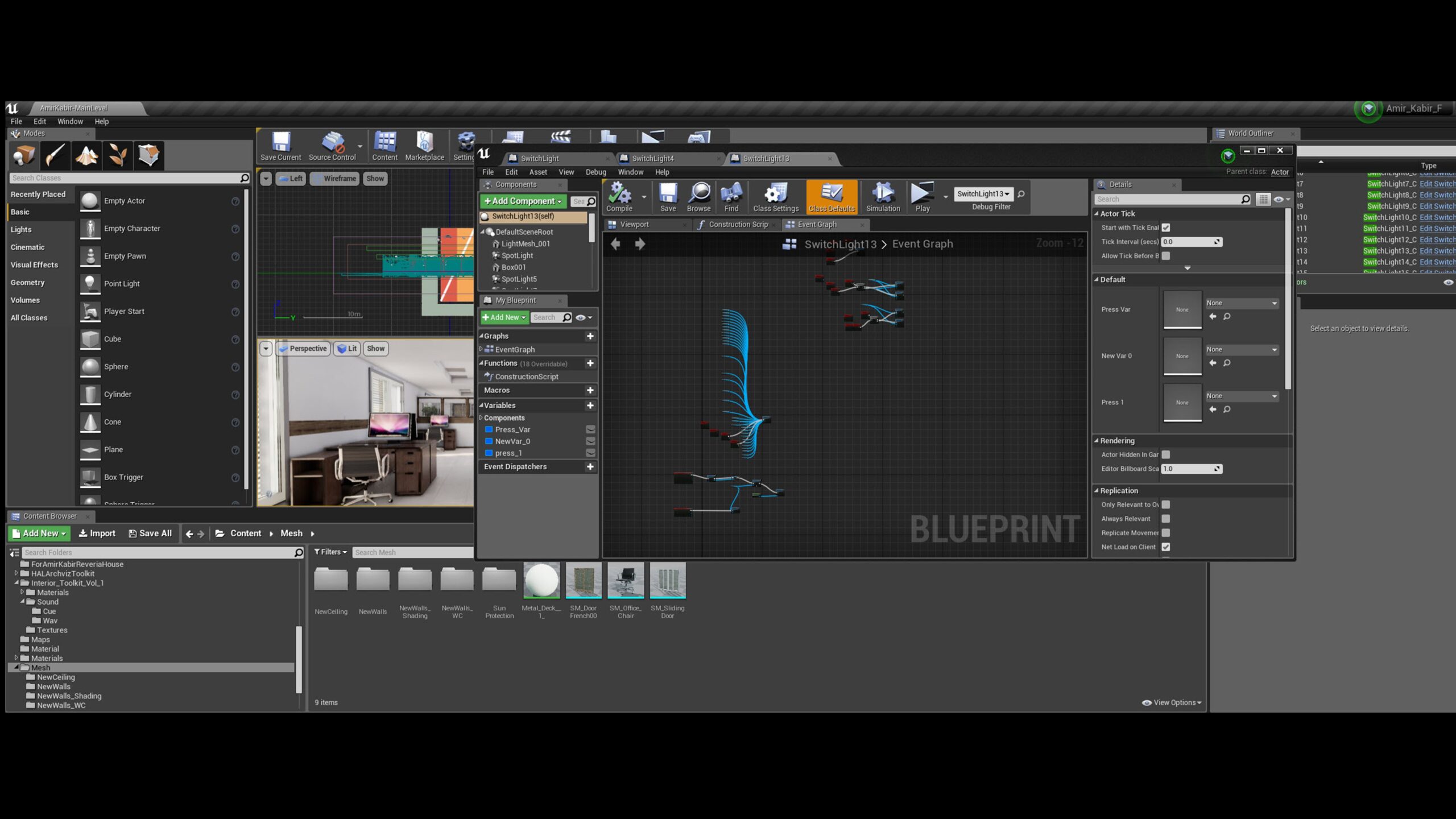Screen dimensions: 1456x819
Task: Click the Import button in Content Browser
Action: point(97,533)
